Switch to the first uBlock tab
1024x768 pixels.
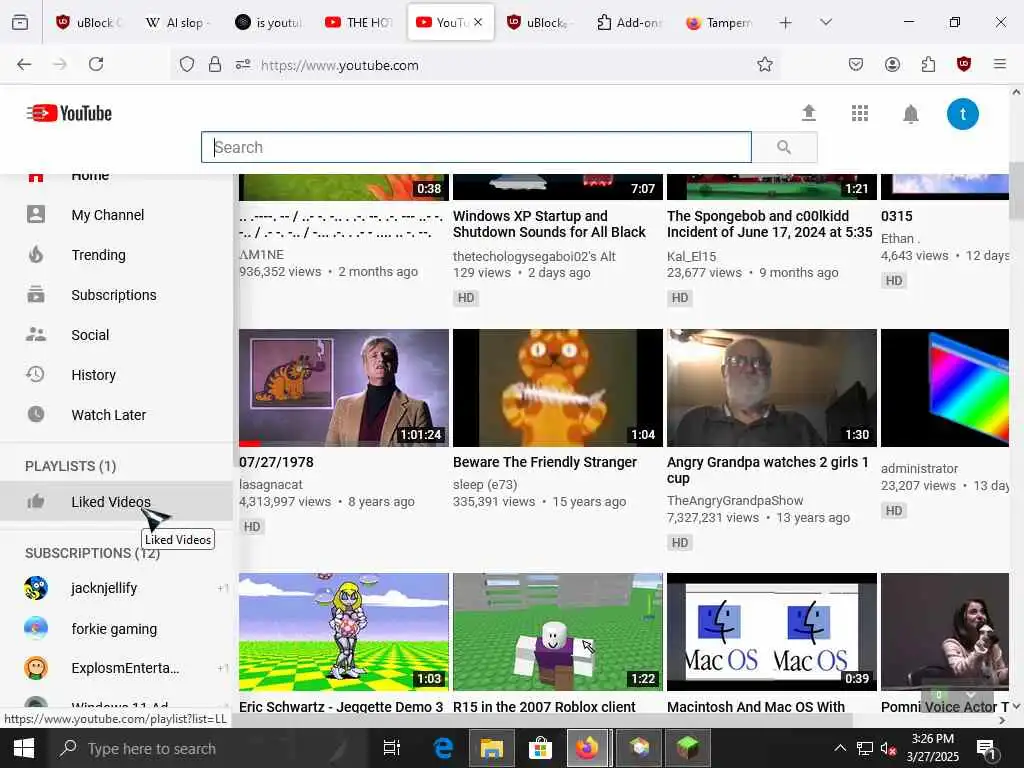tap(88, 22)
